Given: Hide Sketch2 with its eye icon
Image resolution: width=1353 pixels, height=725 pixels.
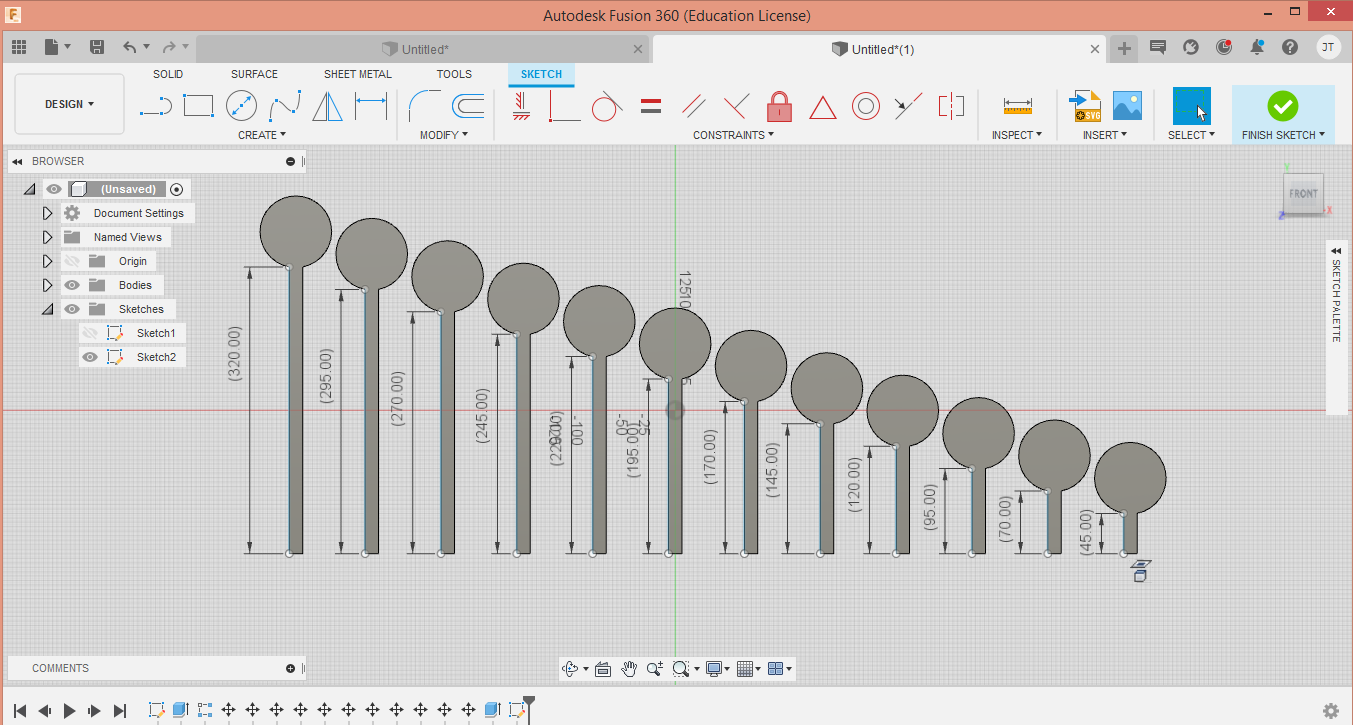Looking at the screenshot, I should 90,357.
